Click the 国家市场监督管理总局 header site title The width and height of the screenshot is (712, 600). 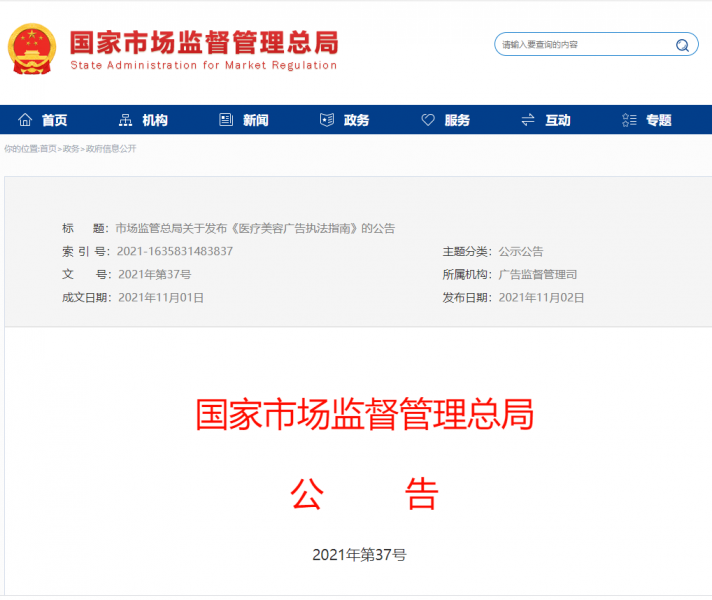[204, 42]
